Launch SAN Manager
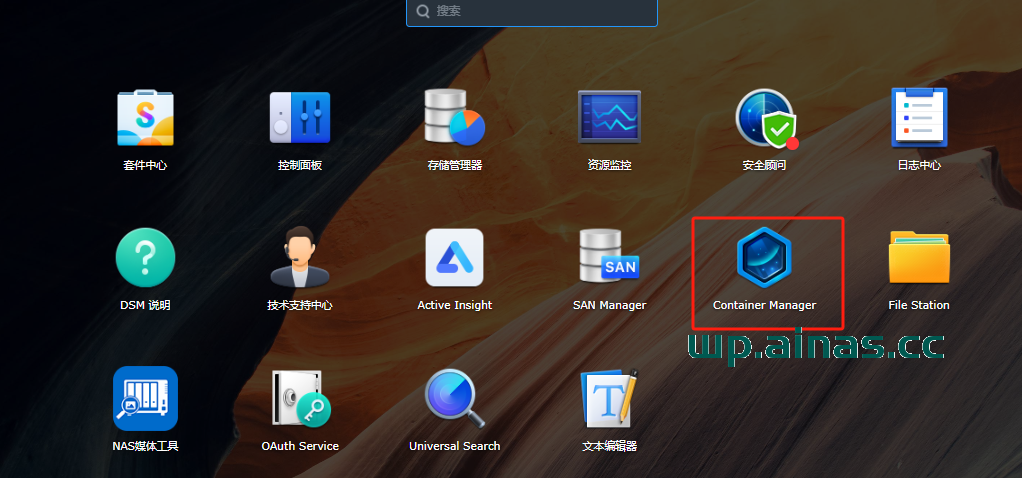Image resolution: width=1022 pixels, height=478 pixels. (x=609, y=256)
